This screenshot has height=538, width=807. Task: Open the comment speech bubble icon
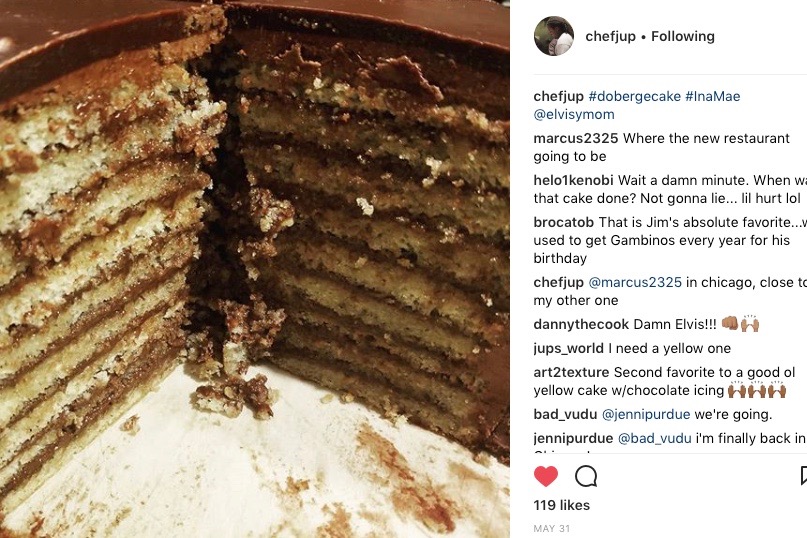(586, 476)
